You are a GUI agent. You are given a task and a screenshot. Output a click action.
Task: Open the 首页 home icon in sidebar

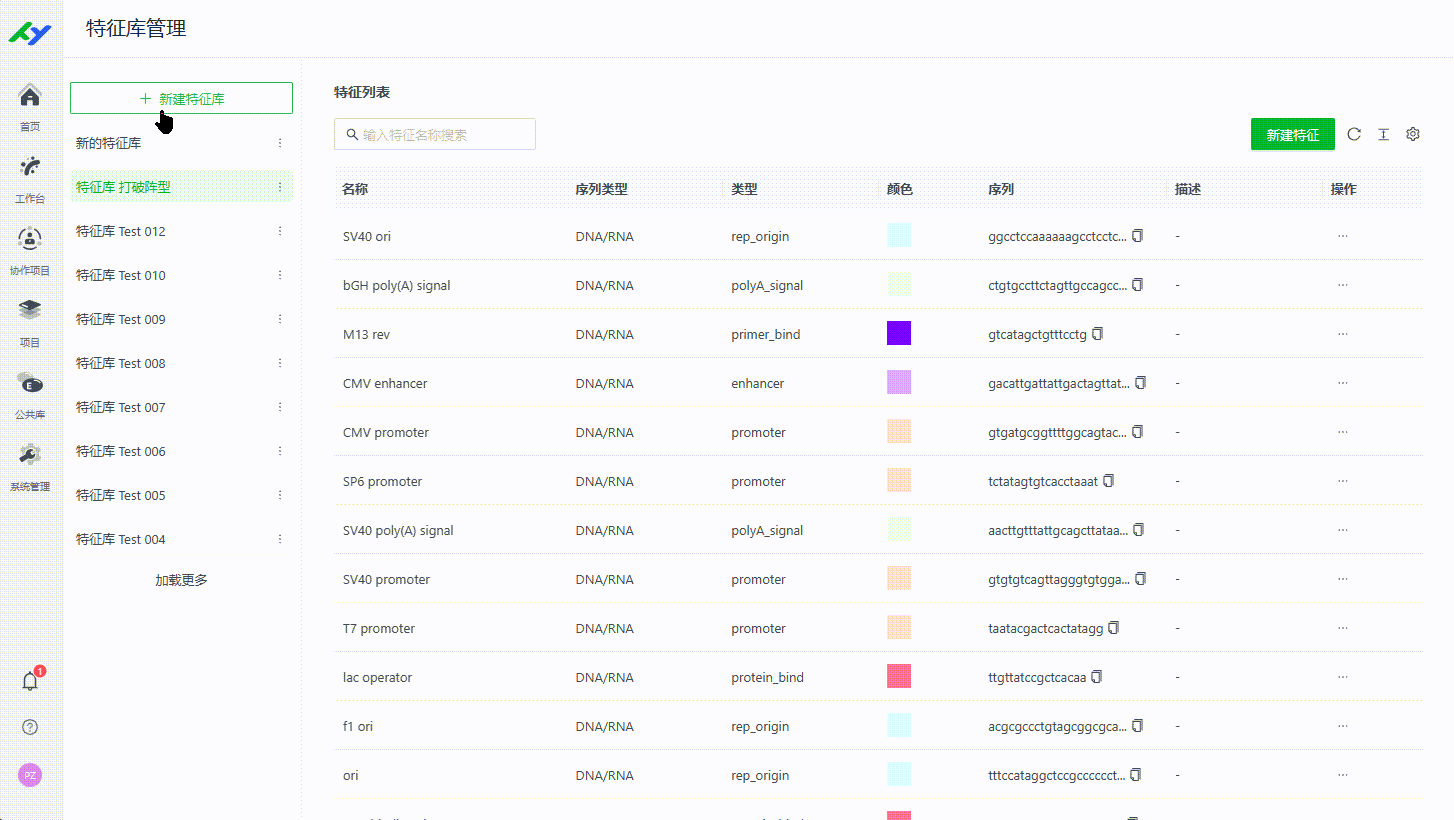[30, 97]
